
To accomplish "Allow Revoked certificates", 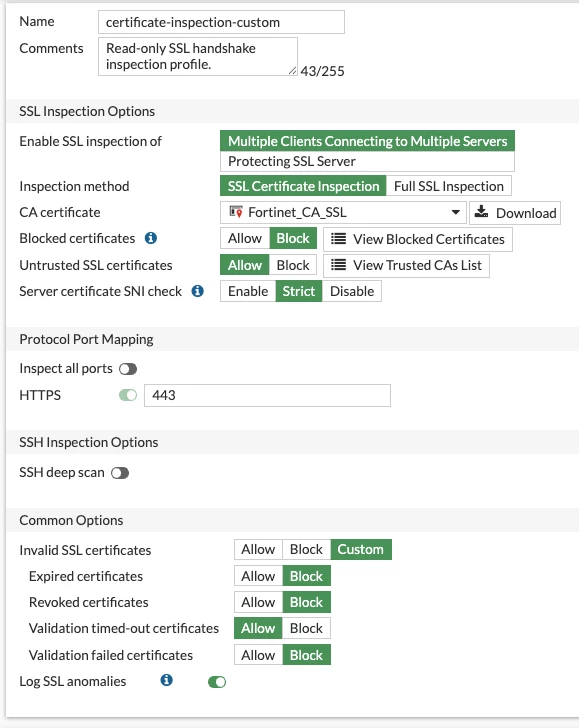I will click(x=258, y=602).
